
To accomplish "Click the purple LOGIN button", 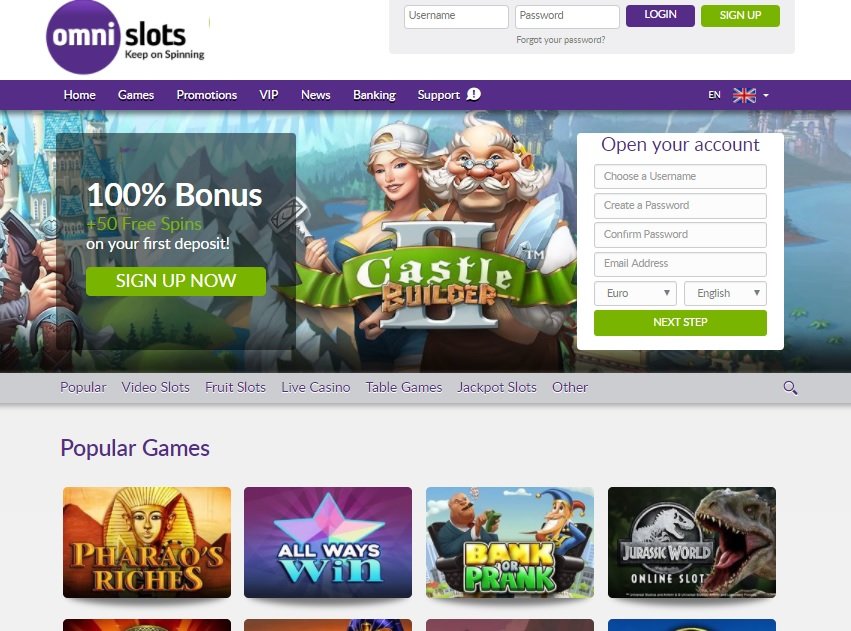I will coord(660,15).
